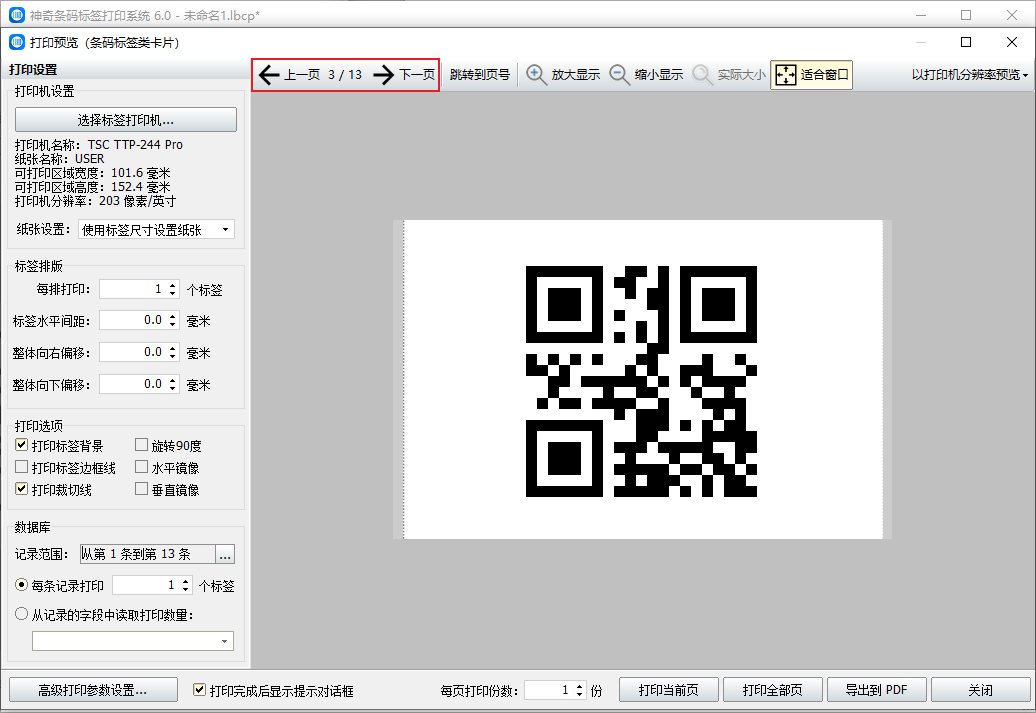Viewport: 1036px width, 713px height.
Task: Close the print preview dialog window
Action: [x=1012, y=42]
